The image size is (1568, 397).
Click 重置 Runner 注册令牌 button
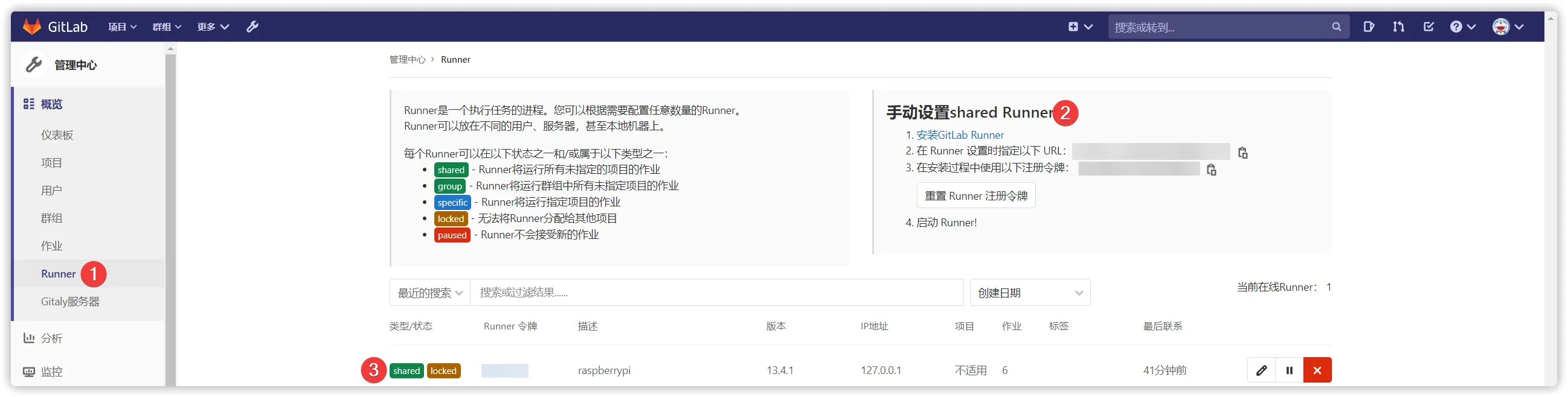975,195
